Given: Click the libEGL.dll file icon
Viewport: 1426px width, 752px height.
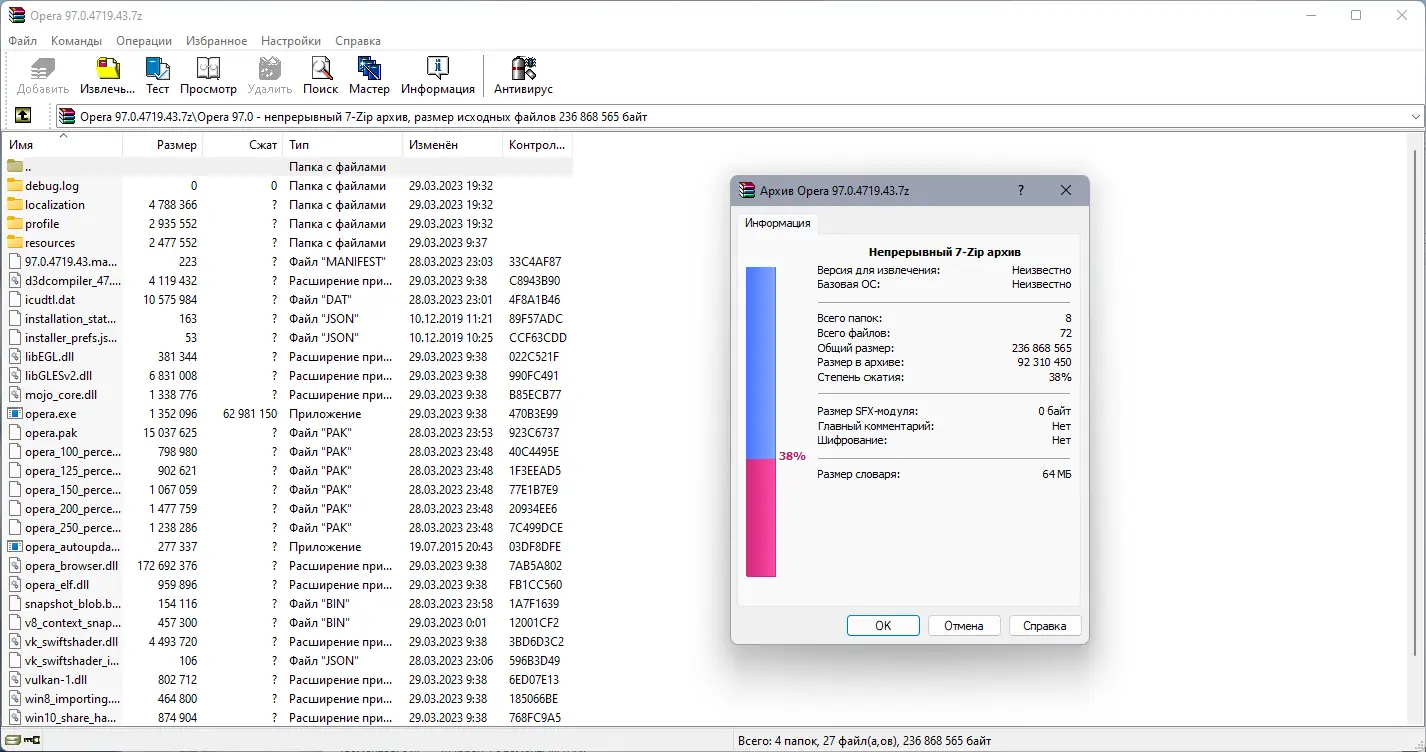Looking at the screenshot, I should [15, 356].
